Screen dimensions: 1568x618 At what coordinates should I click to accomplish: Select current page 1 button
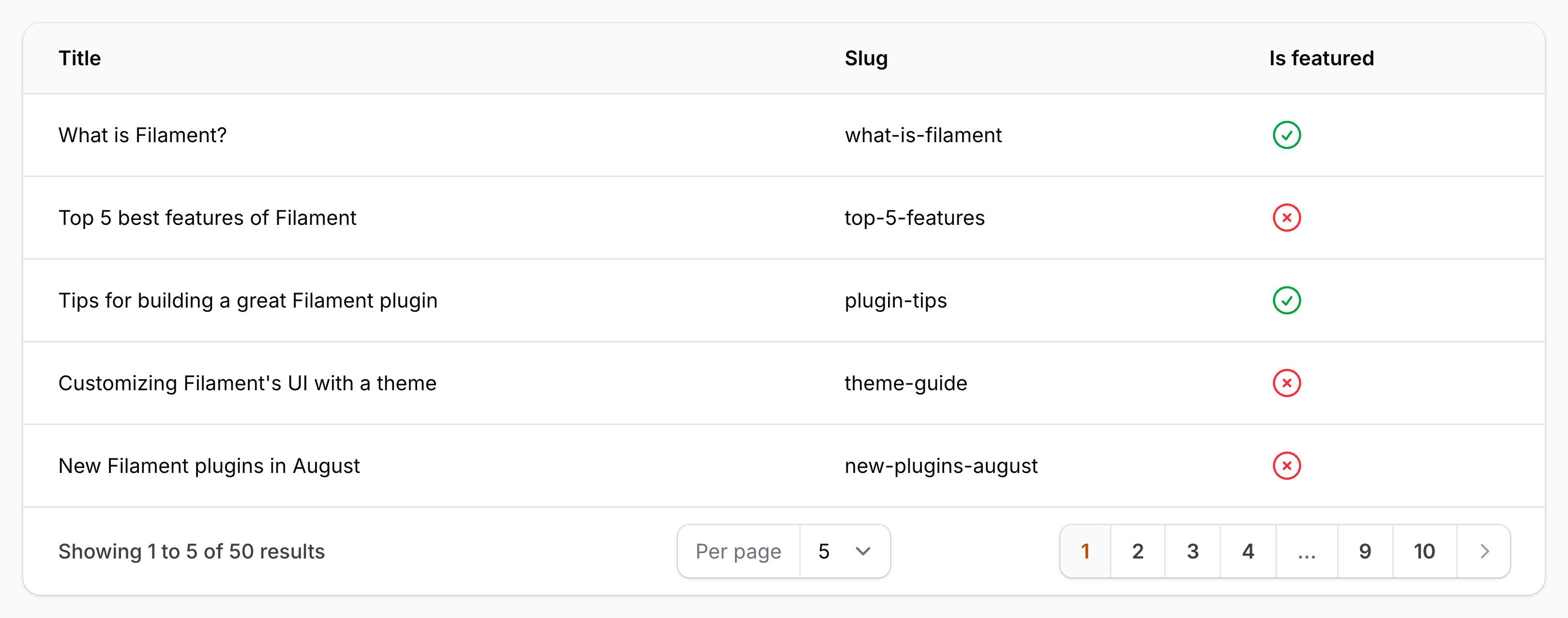(1086, 551)
